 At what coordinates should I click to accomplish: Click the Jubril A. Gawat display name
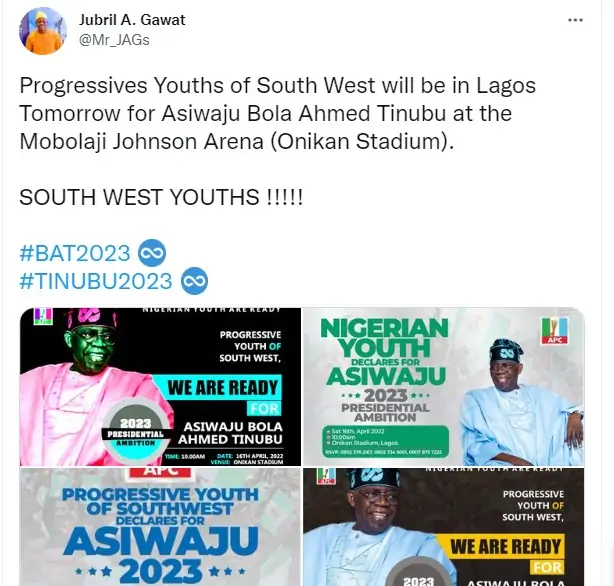pos(132,20)
